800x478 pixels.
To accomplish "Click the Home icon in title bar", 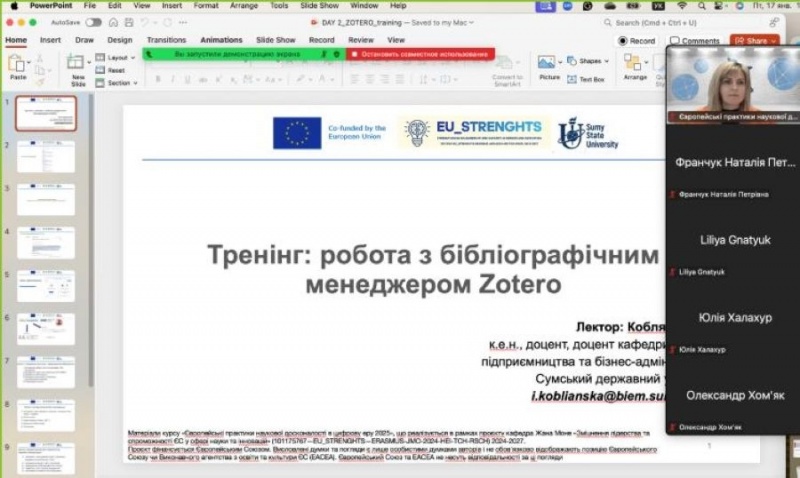I will tap(113, 22).
